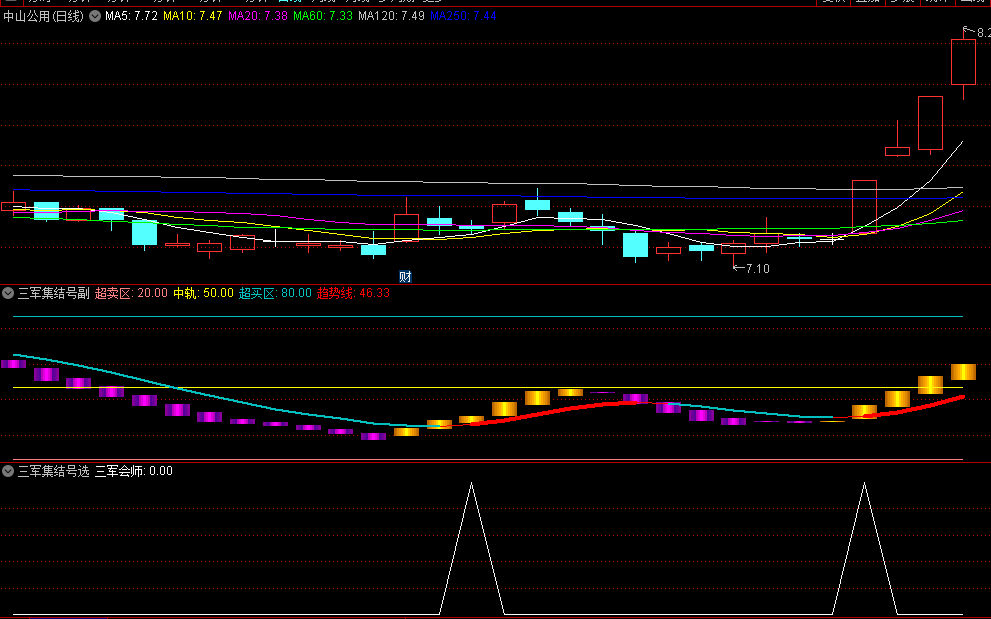991x619 pixels.
Task: Select the MA5 moving average label
Action: tap(131, 17)
